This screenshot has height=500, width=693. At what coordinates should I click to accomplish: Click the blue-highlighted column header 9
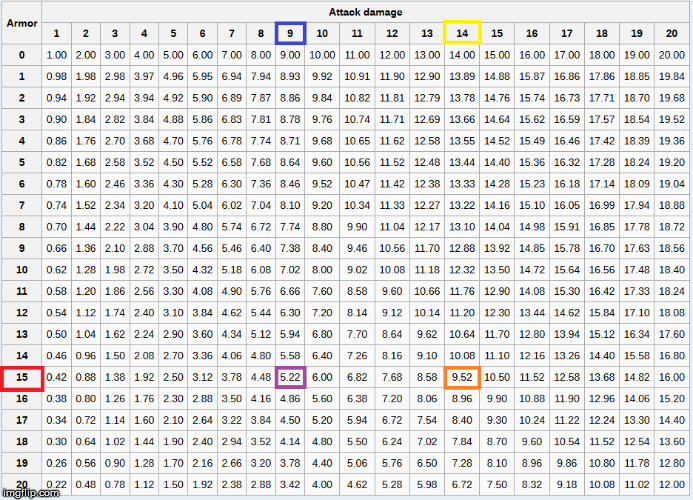point(291,33)
